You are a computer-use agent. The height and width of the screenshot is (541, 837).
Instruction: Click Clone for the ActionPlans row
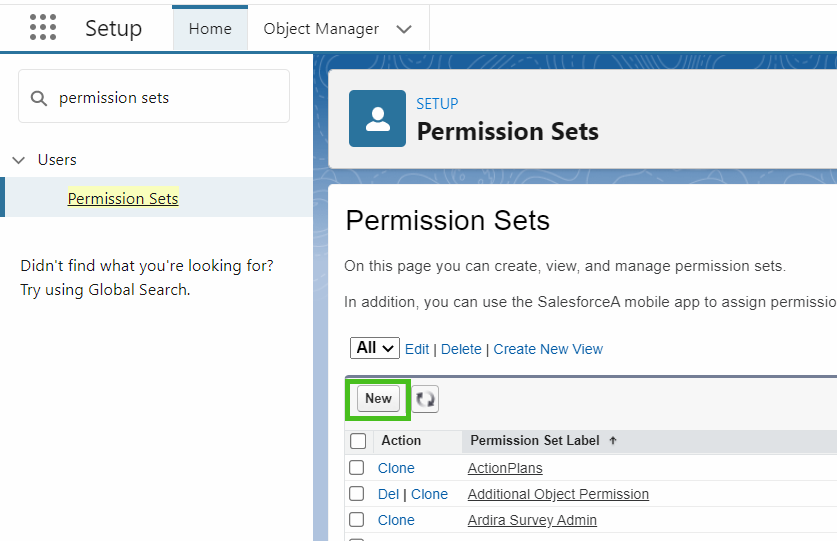(x=396, y=468)
